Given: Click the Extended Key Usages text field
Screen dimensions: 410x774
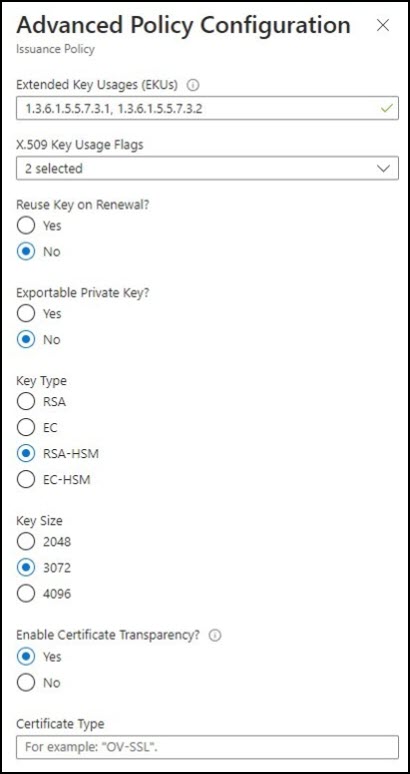Looking at the screenshot, I should [x=207, y=108].
